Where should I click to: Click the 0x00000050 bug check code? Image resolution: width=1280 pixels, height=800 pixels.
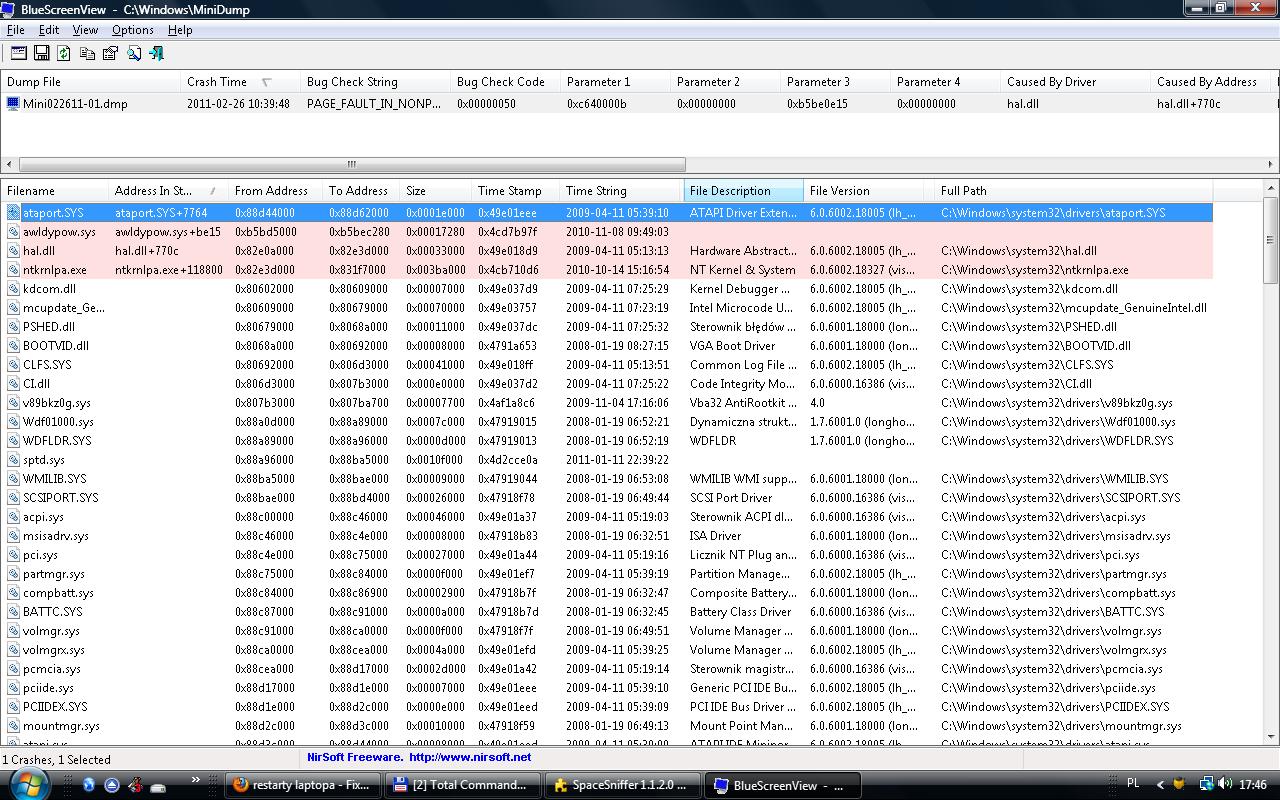[486, 103]
